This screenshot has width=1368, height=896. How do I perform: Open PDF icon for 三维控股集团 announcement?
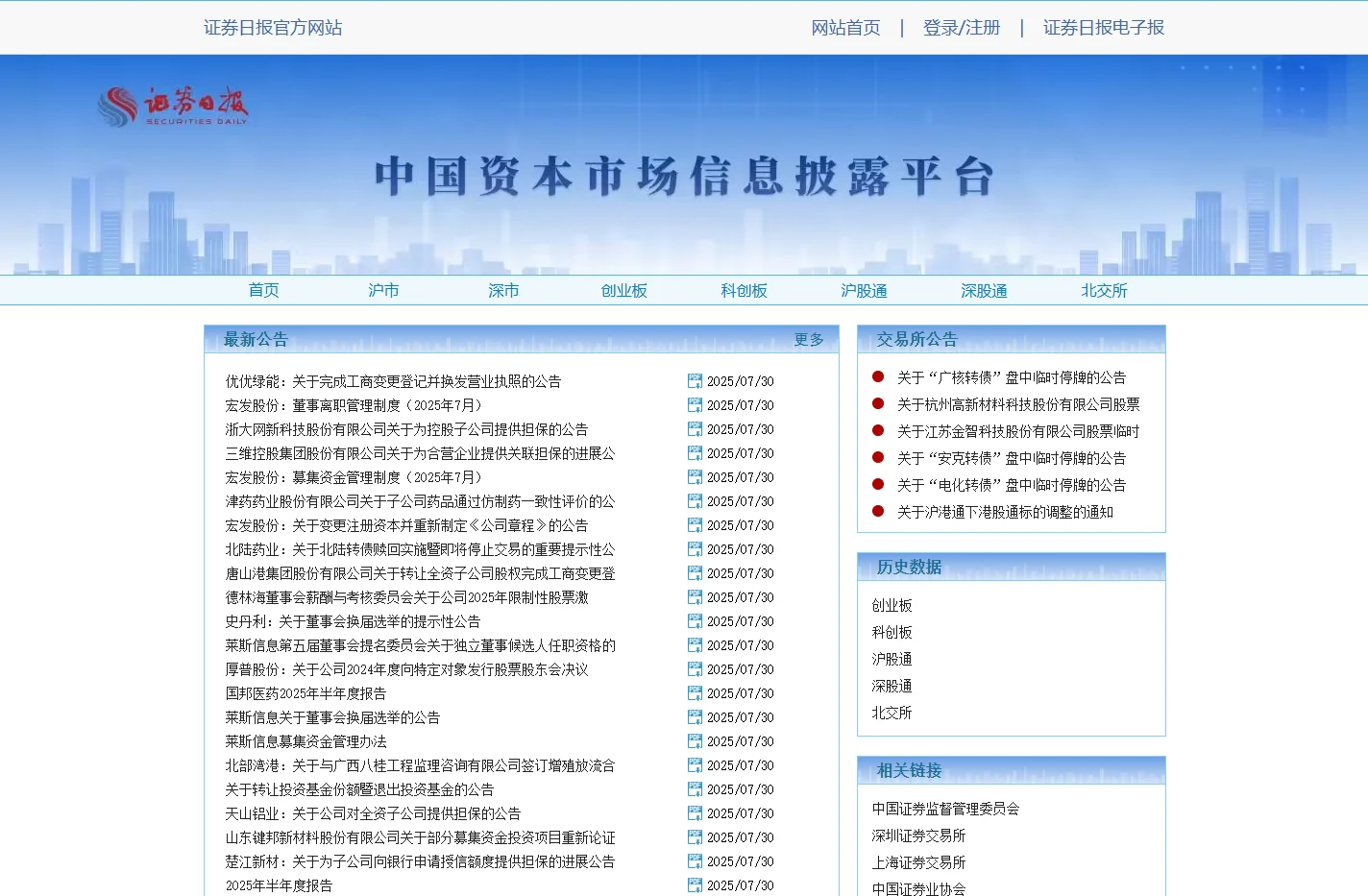click(x=695, y=453)
